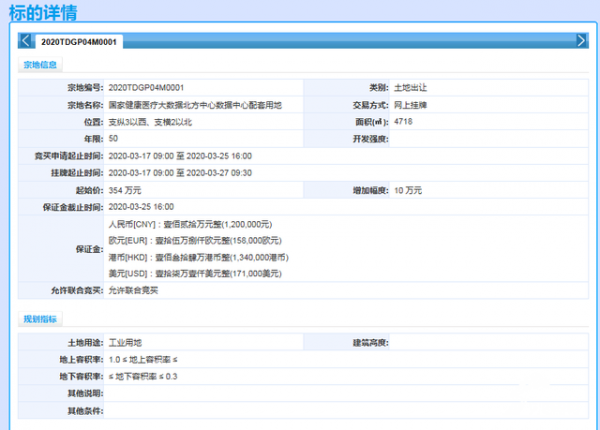This screenshot has width=600, height=430.
Task: Open the 规划指标 section header
Action: tap(40, 319)
